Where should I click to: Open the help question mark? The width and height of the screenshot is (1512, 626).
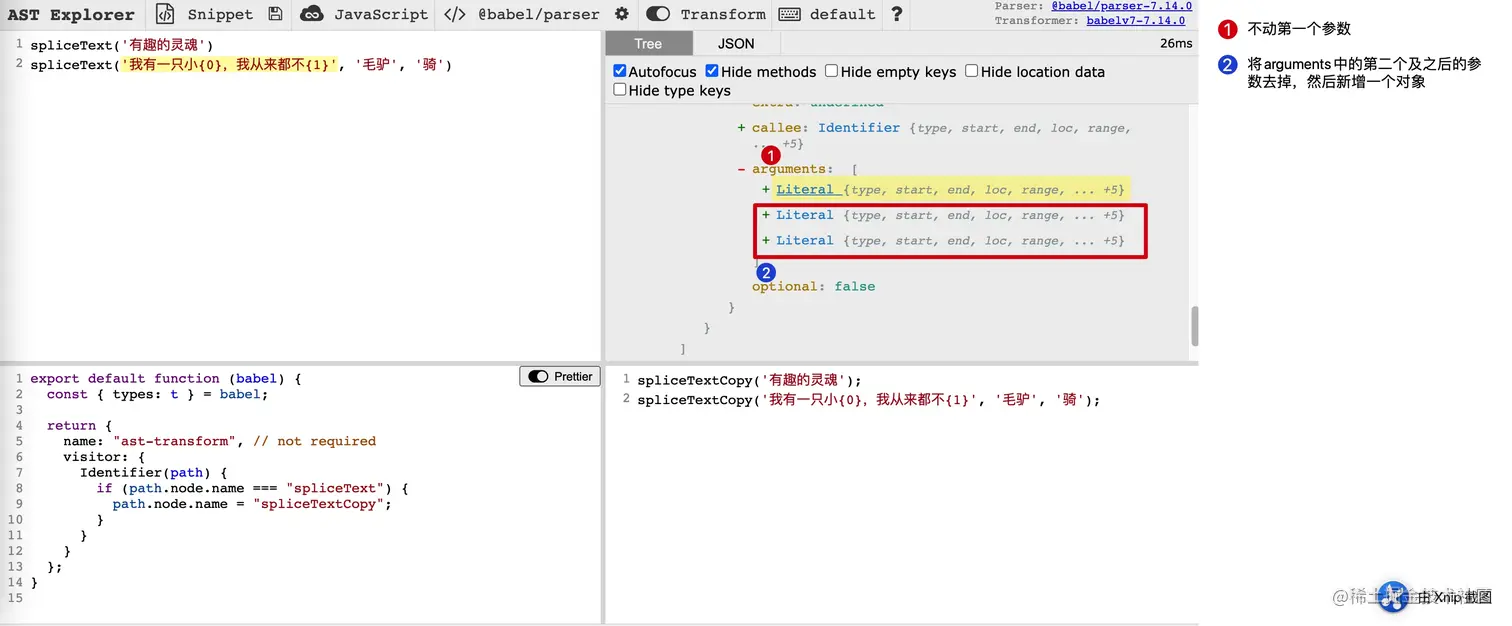pos(897,14)
